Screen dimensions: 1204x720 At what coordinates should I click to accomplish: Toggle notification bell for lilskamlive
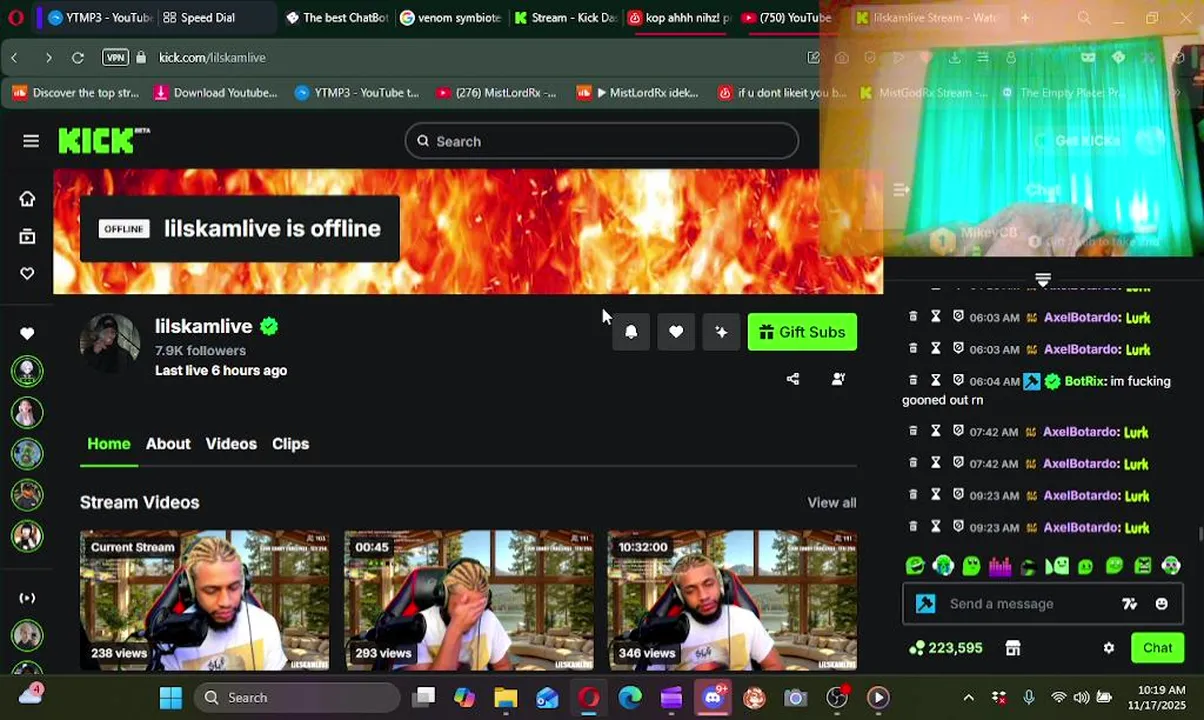click(631, 332)
